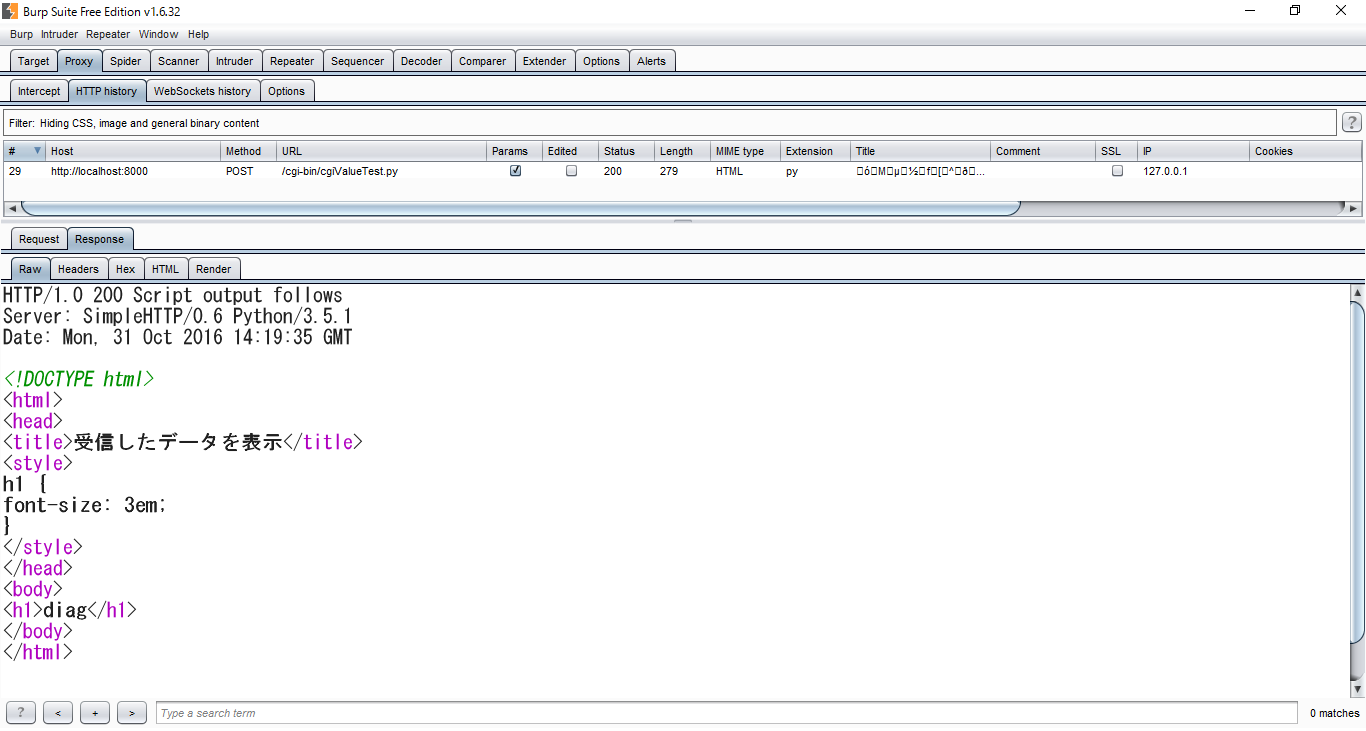Switch to the Comparer tab
This screenshot has height=731, width=1366.
pyautogui.click(x=483, y=61)
